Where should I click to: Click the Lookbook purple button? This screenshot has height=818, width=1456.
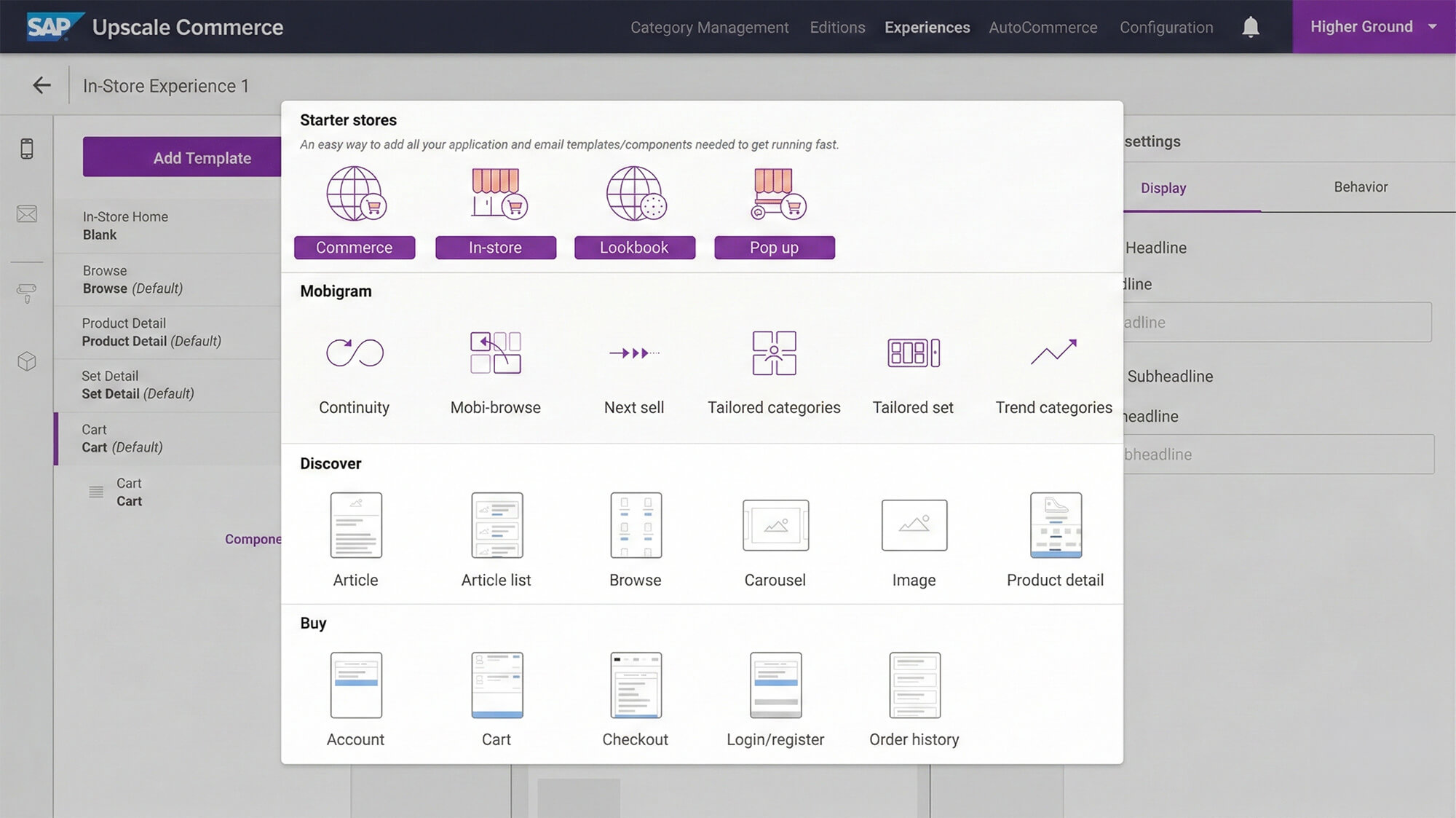click(634, 248)
